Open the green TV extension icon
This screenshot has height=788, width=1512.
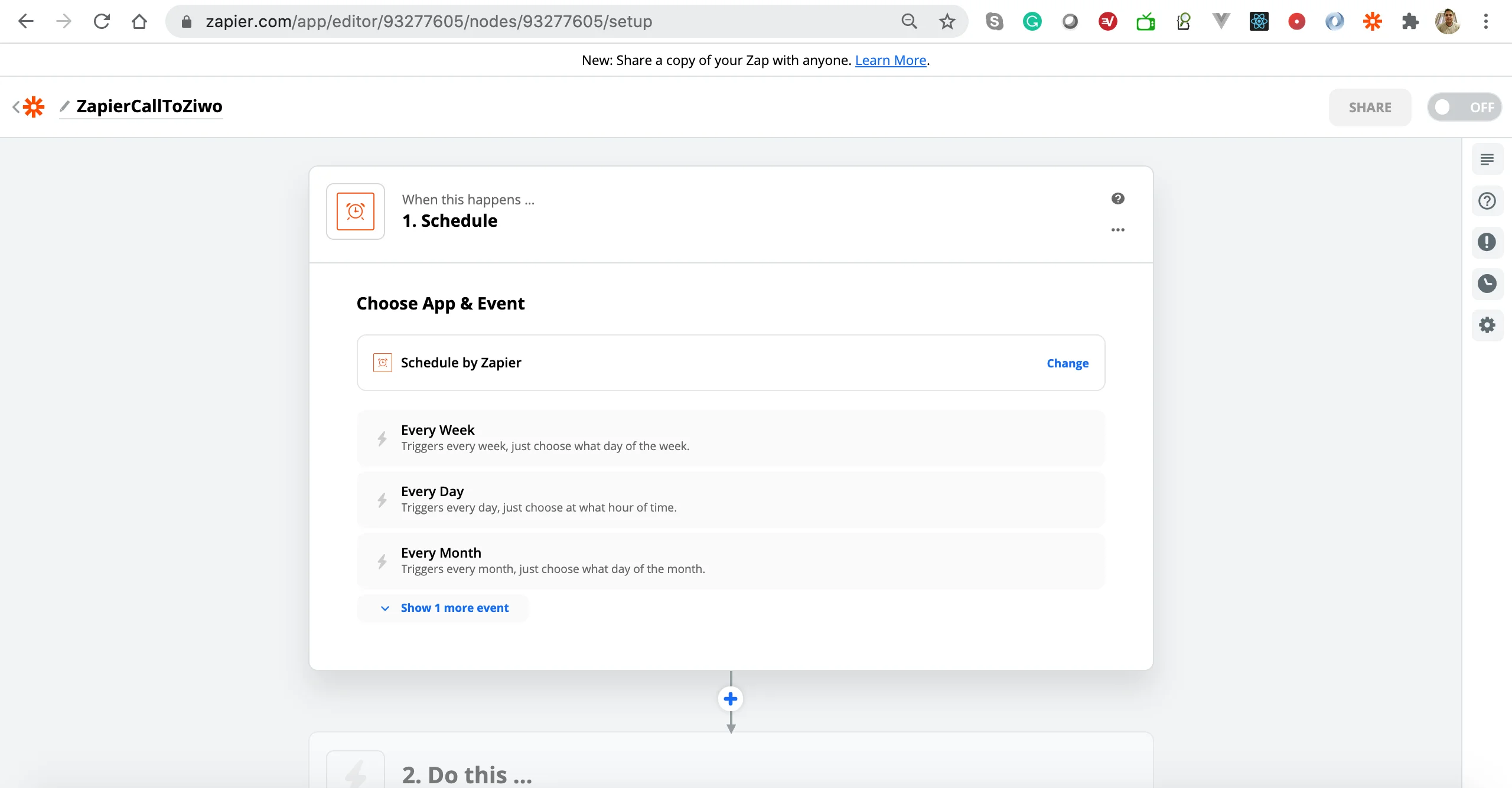coord(1146,21)
